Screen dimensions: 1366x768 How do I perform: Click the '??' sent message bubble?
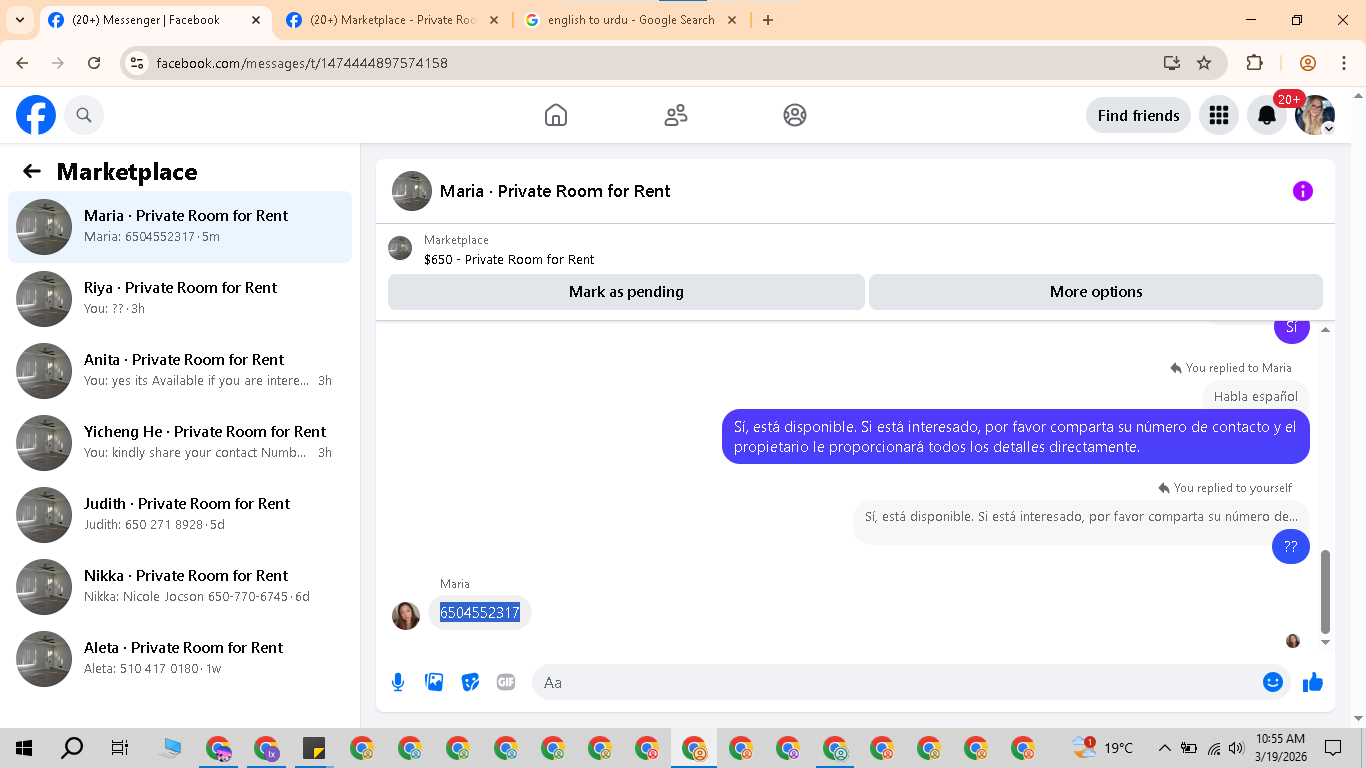point(1291,546)
